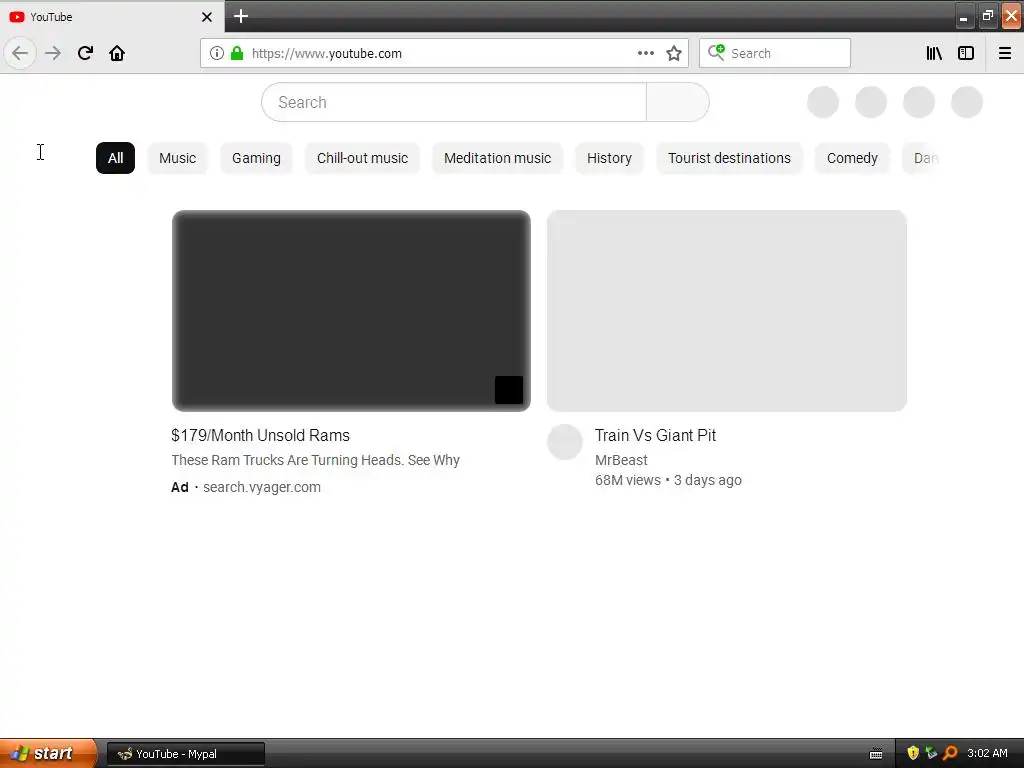The width and height of the screenshot is (1024, 768).
Task: Open the keyboard icon in taskbar
Action: [x=876, y=754]
